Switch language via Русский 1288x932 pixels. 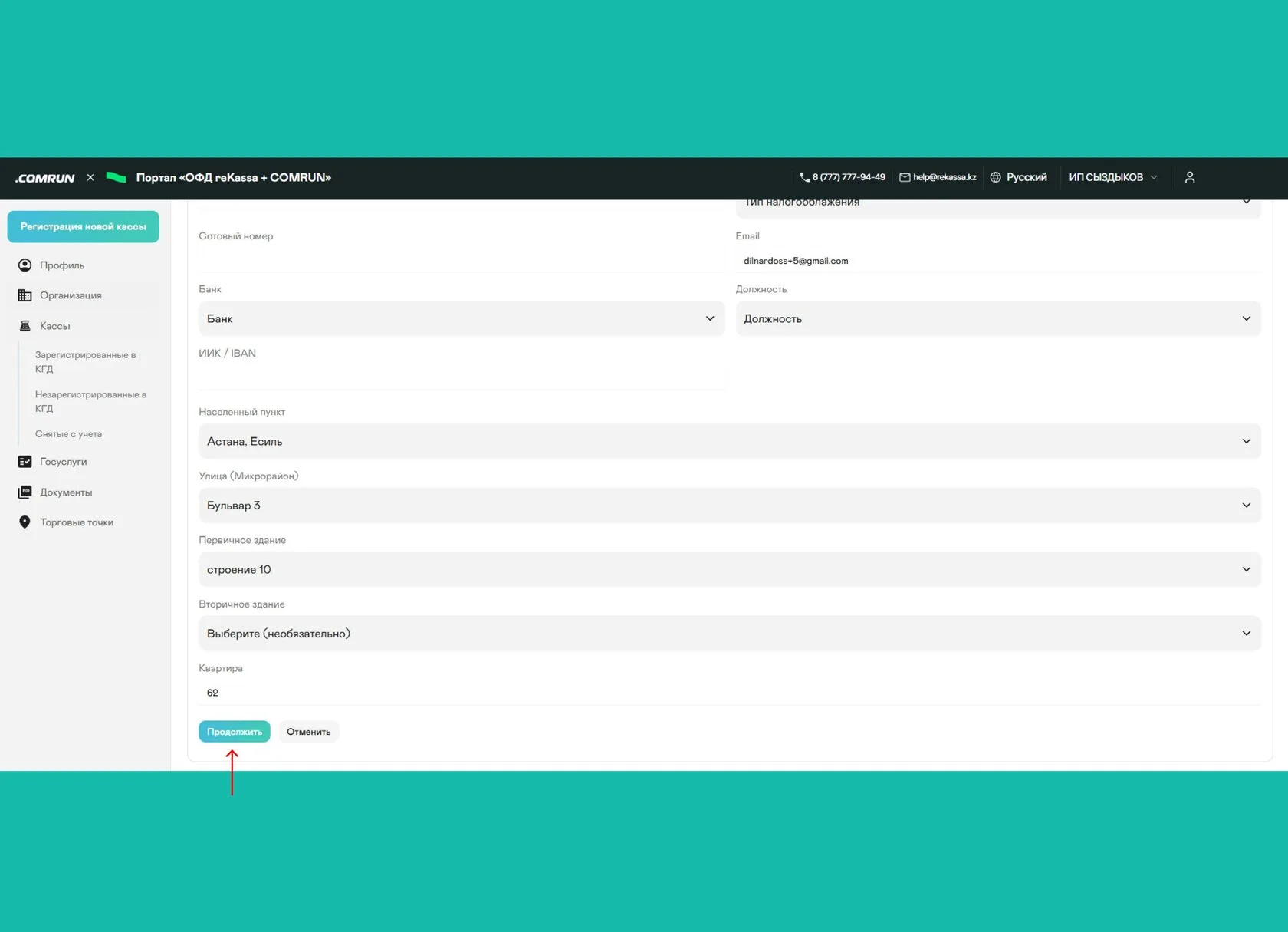(x=1027, y=177)
